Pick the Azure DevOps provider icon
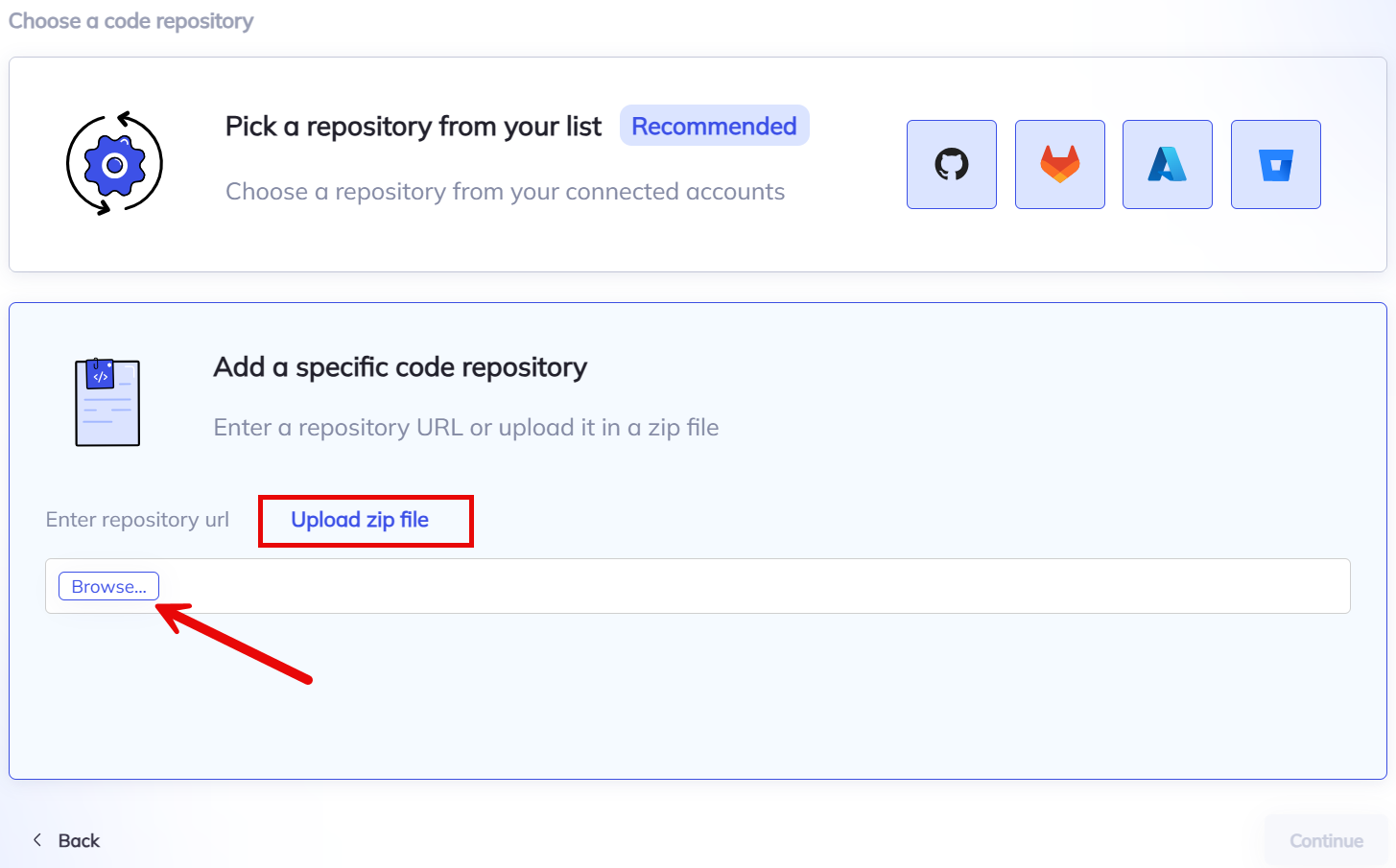Viewport: 1396px width, 868px height. (1167, 164)
